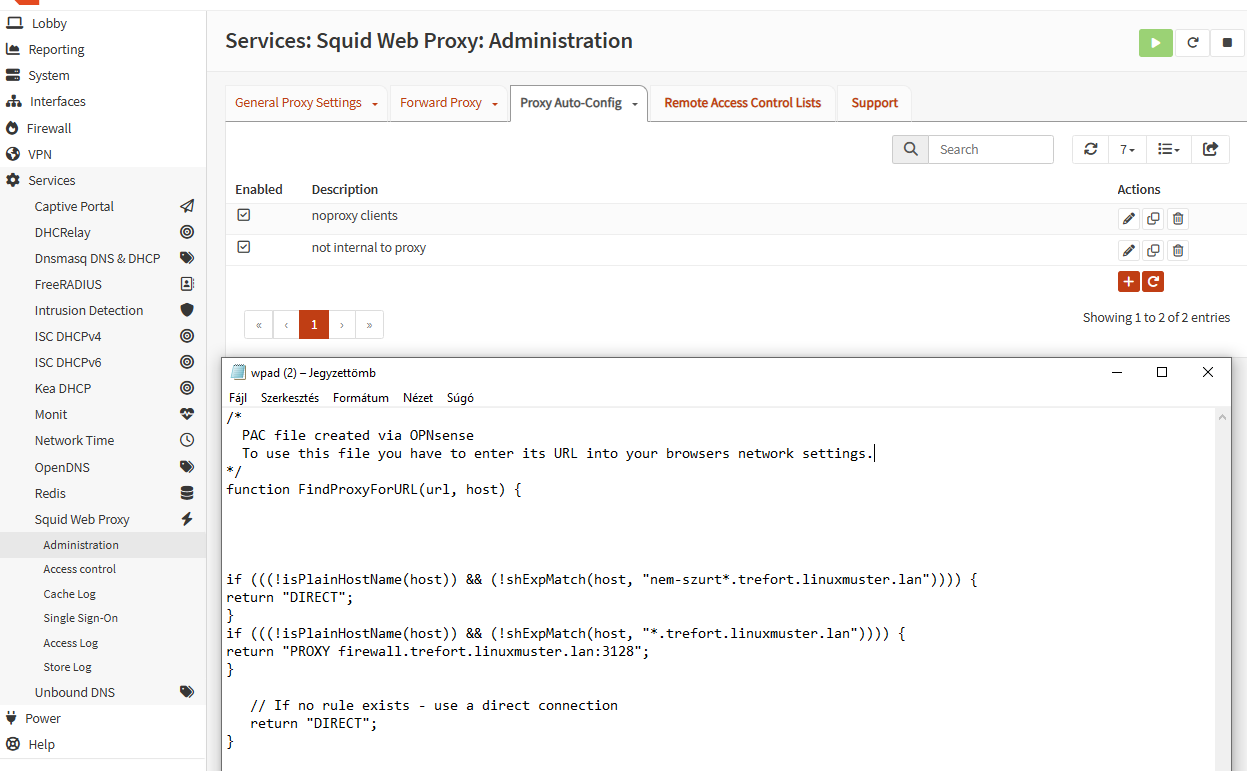Image resolution: width=1247 pixels, height=771 pixels.
Task: Toggle enabled checkbox for 'noproxy clients'
Action: click(243, 215)
